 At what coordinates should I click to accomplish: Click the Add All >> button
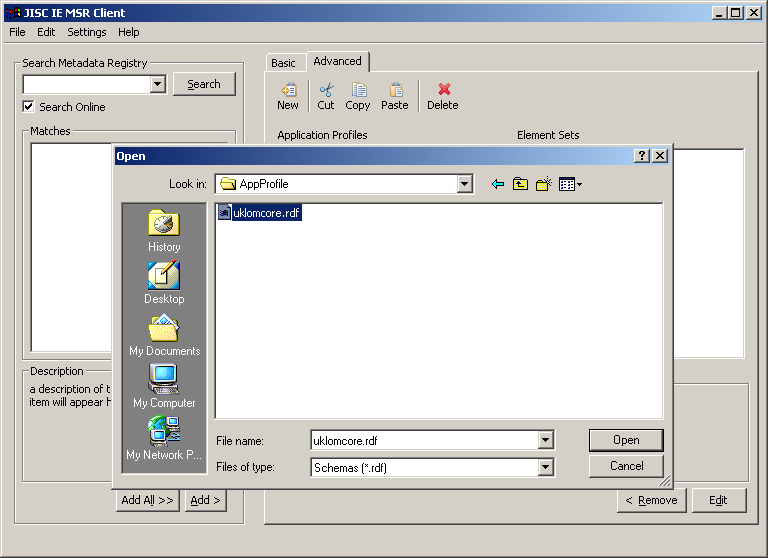(x=147, y=500)
